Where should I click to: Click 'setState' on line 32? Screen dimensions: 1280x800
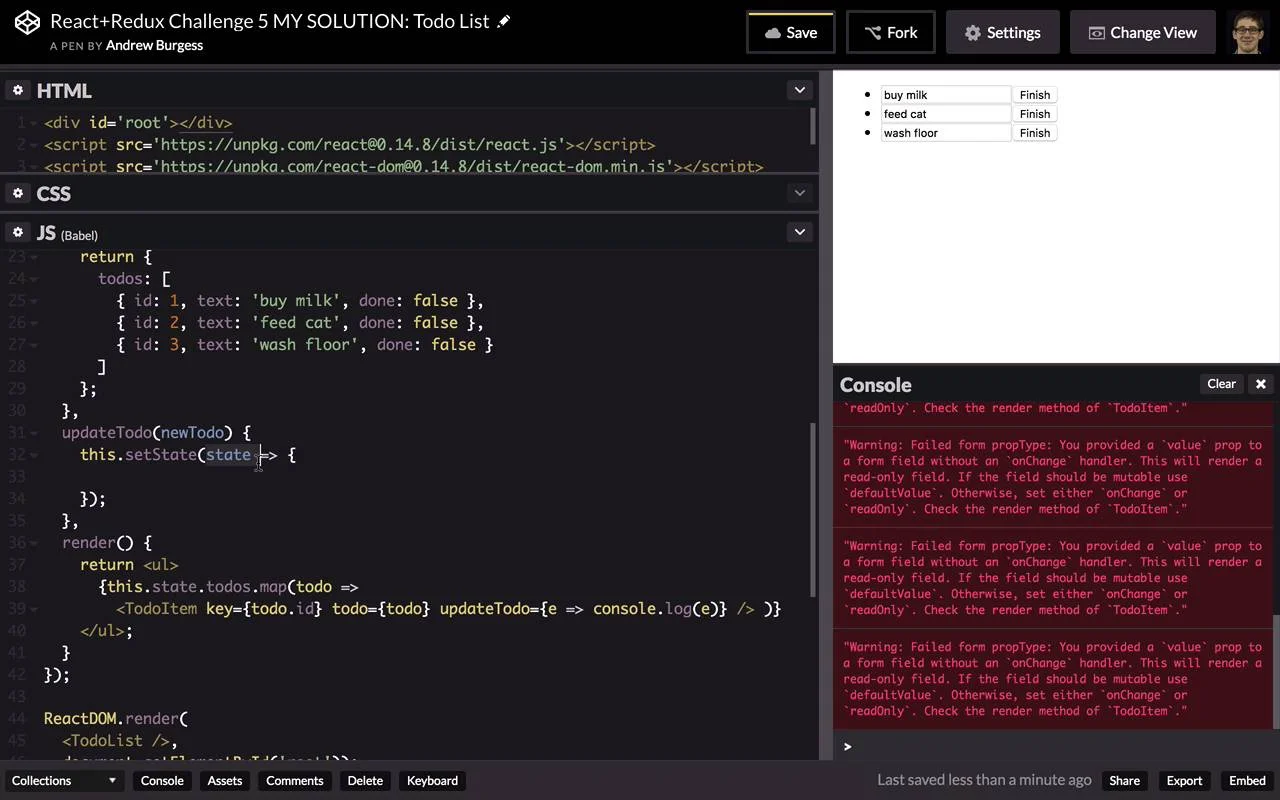161,455
